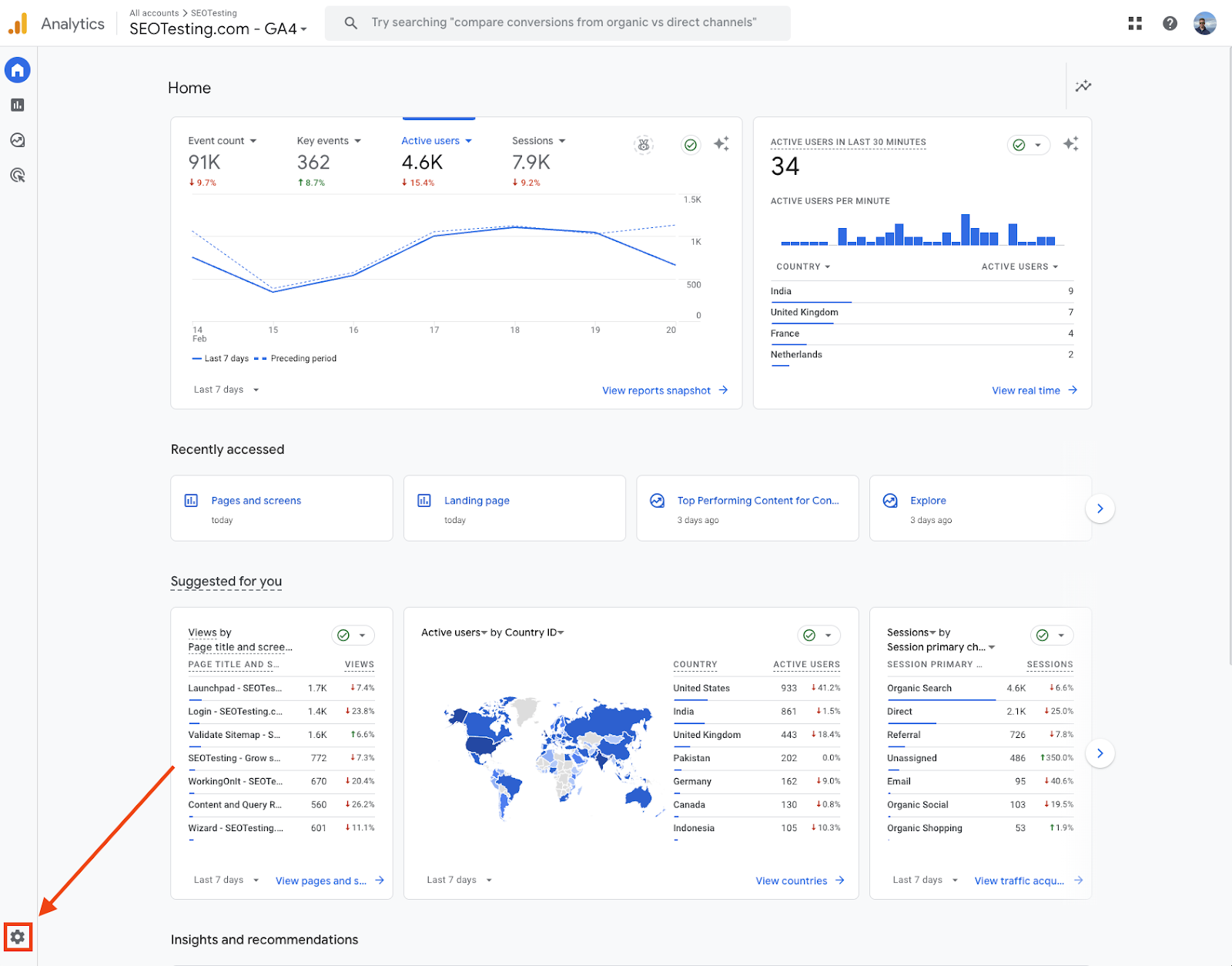Click the green checkmark status on overview card
1232x966 pixels.
click(x=691, y=144)
